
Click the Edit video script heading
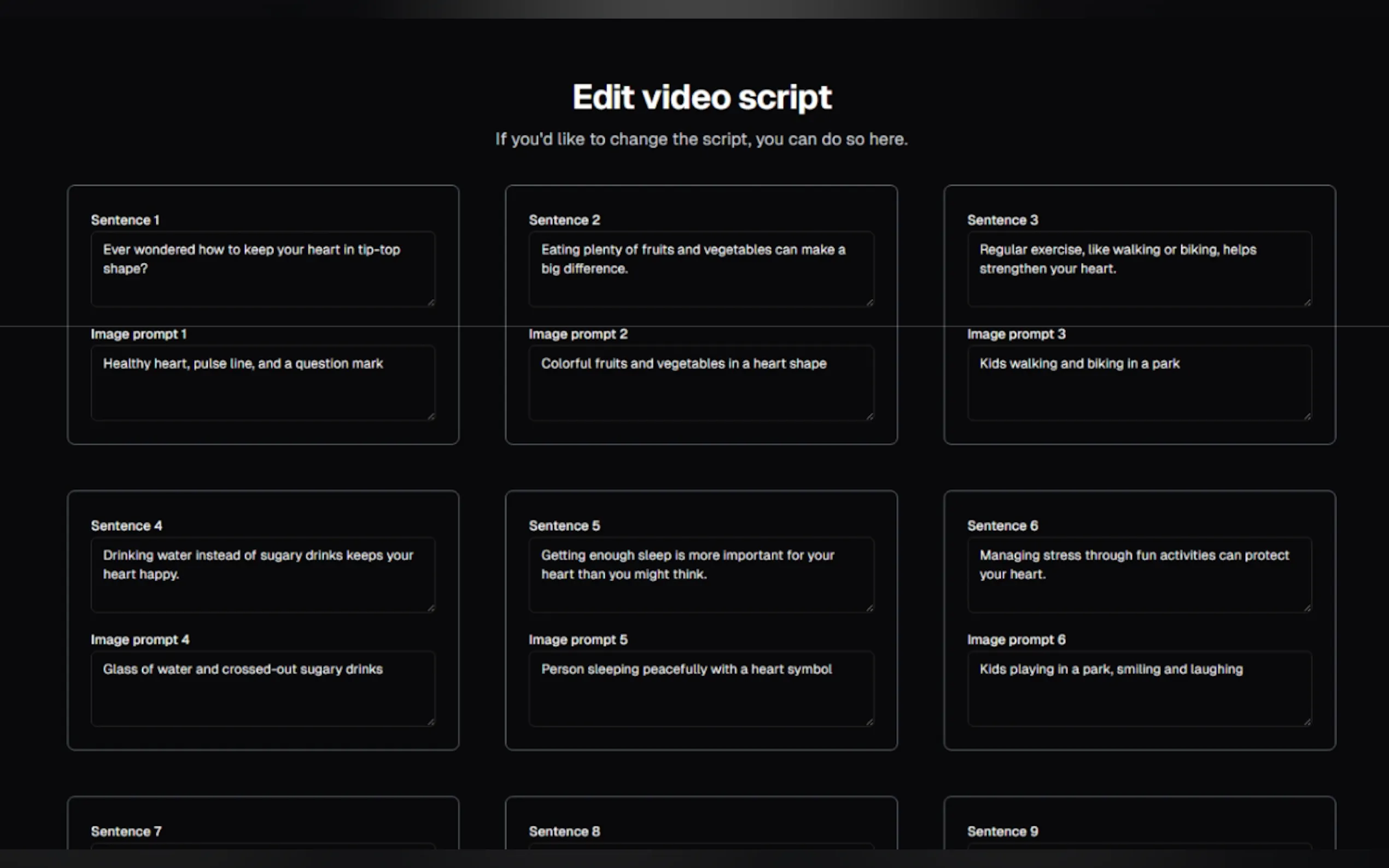point(701,96)
